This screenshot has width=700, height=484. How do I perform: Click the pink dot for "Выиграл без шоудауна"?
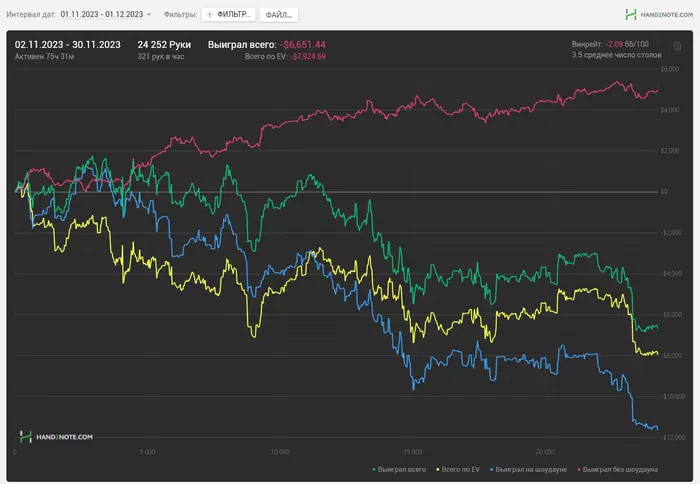coord(579,468)
